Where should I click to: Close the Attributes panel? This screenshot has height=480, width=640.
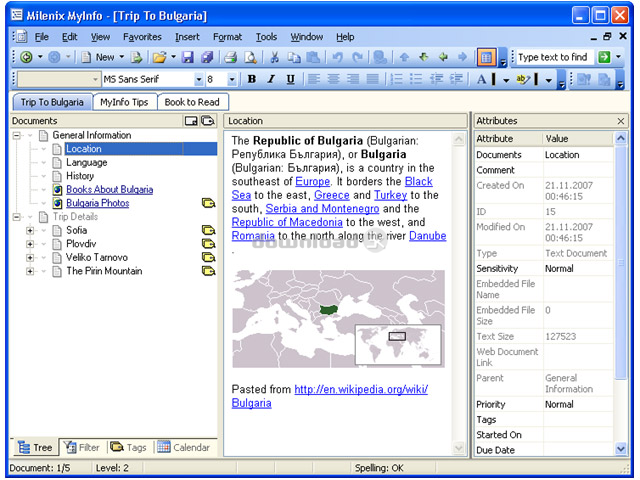(x=621, y=121)
